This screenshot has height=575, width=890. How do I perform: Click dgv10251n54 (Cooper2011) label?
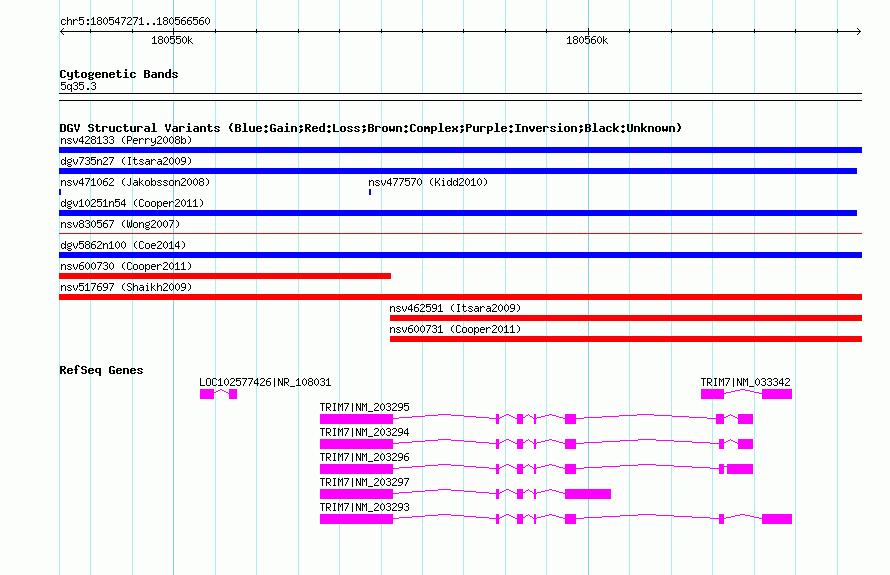click(132, 203)
